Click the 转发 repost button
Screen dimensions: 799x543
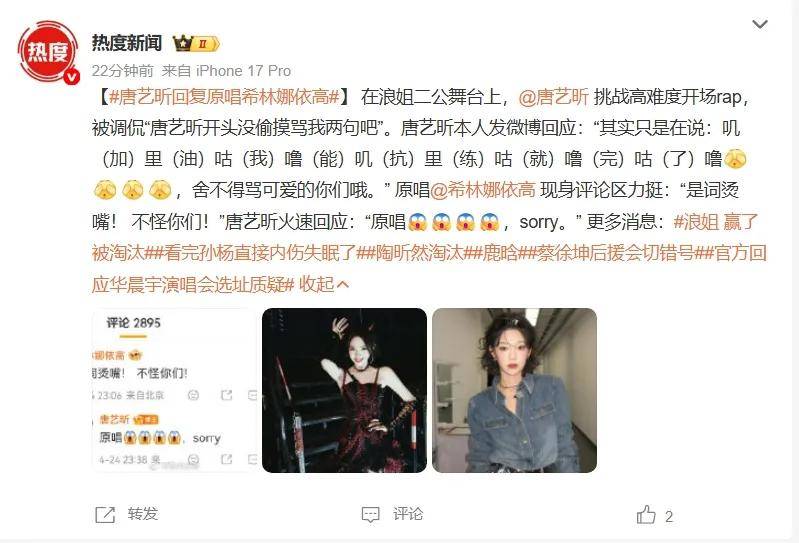(143, 514)
